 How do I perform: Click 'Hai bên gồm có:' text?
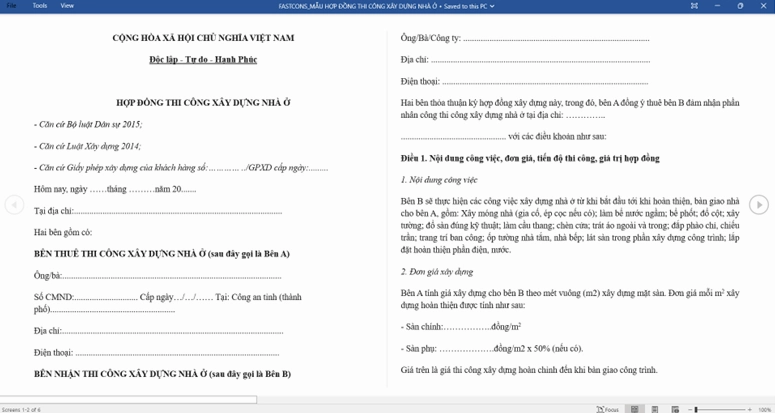tap(63, 232)
